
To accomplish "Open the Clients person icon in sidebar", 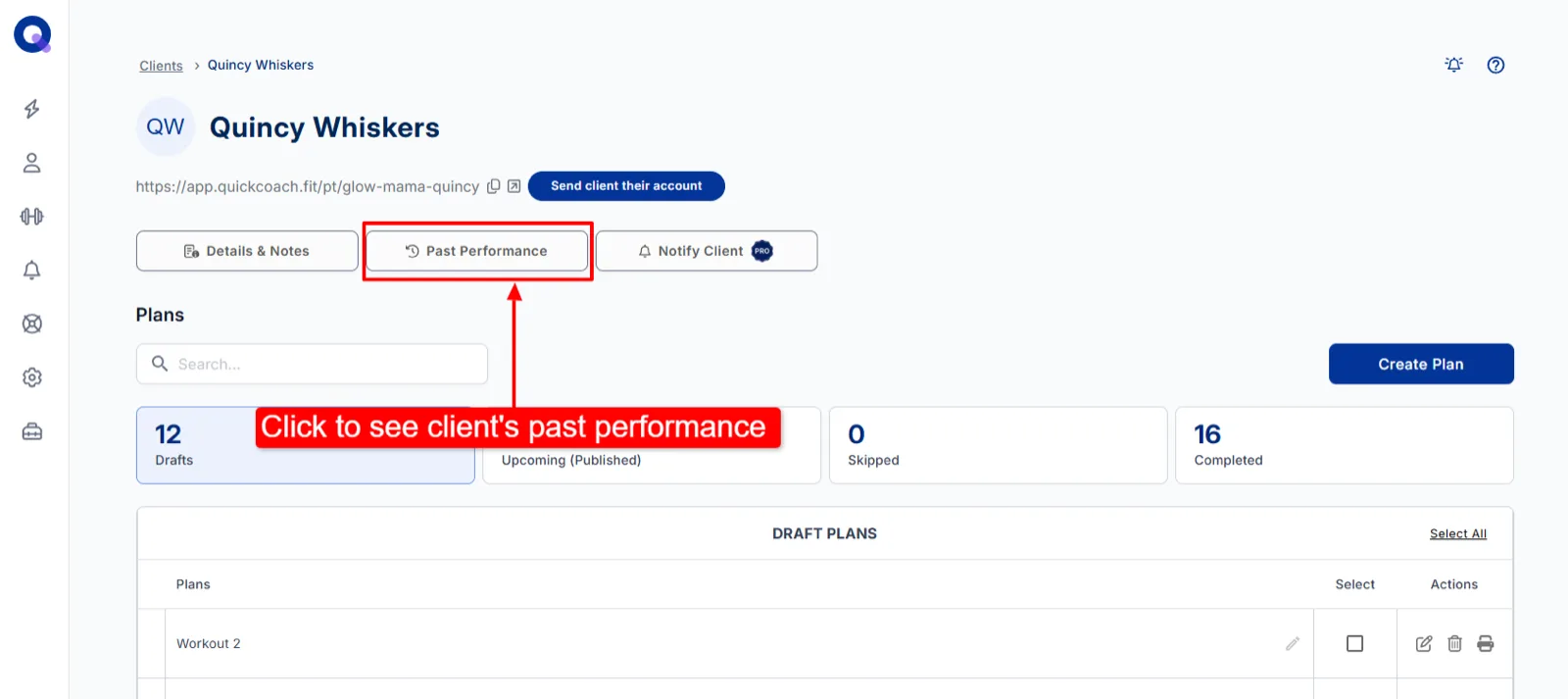I will 32,163.
